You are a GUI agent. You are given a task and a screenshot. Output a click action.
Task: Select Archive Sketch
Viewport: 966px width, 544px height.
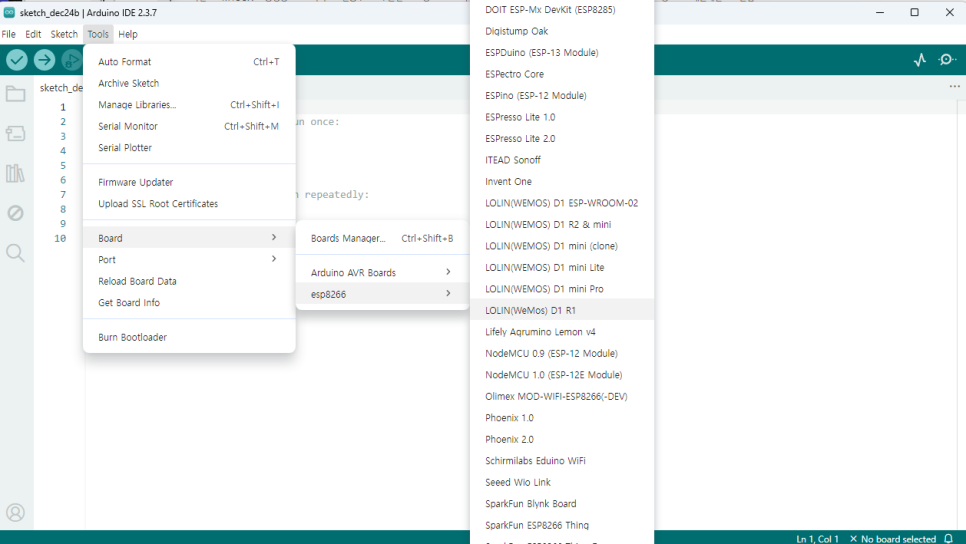pyautogui.click(x=189, y=83)
